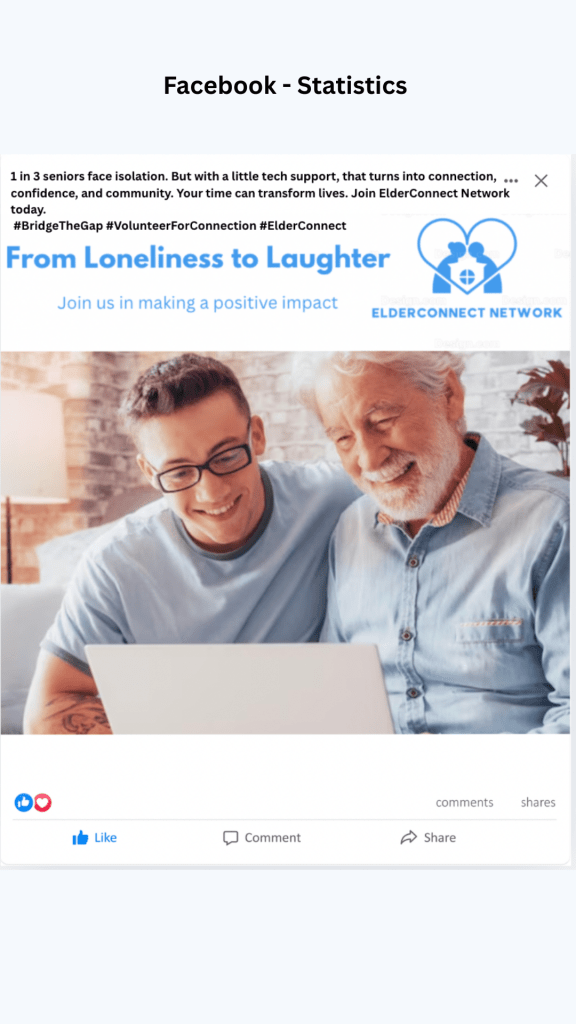The width and height of the screenshot is (576, 1024).
Task: Like the post using the Like label
Action: 105,837
